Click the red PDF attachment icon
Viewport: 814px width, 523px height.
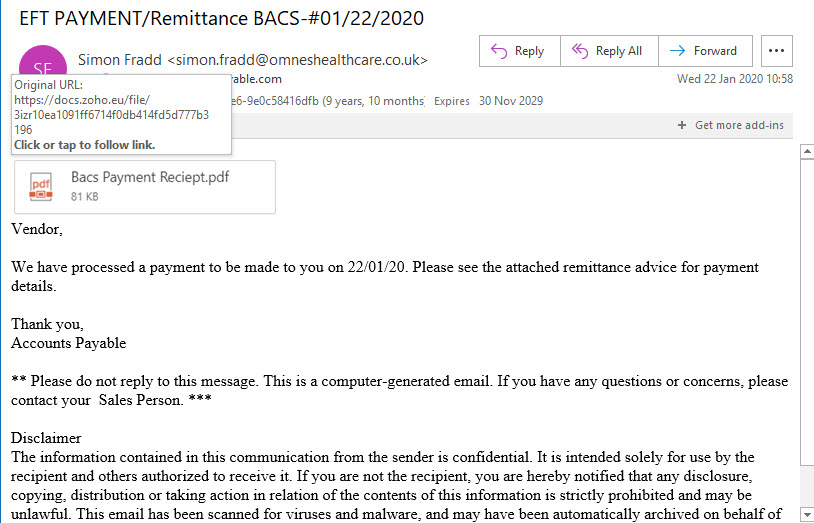[41, 187]
